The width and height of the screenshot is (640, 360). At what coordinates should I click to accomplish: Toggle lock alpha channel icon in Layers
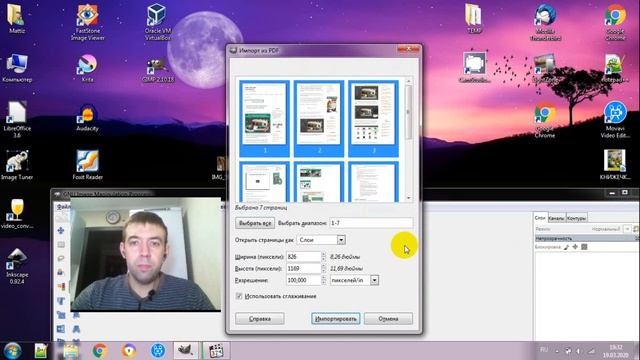tap(584, 247)
